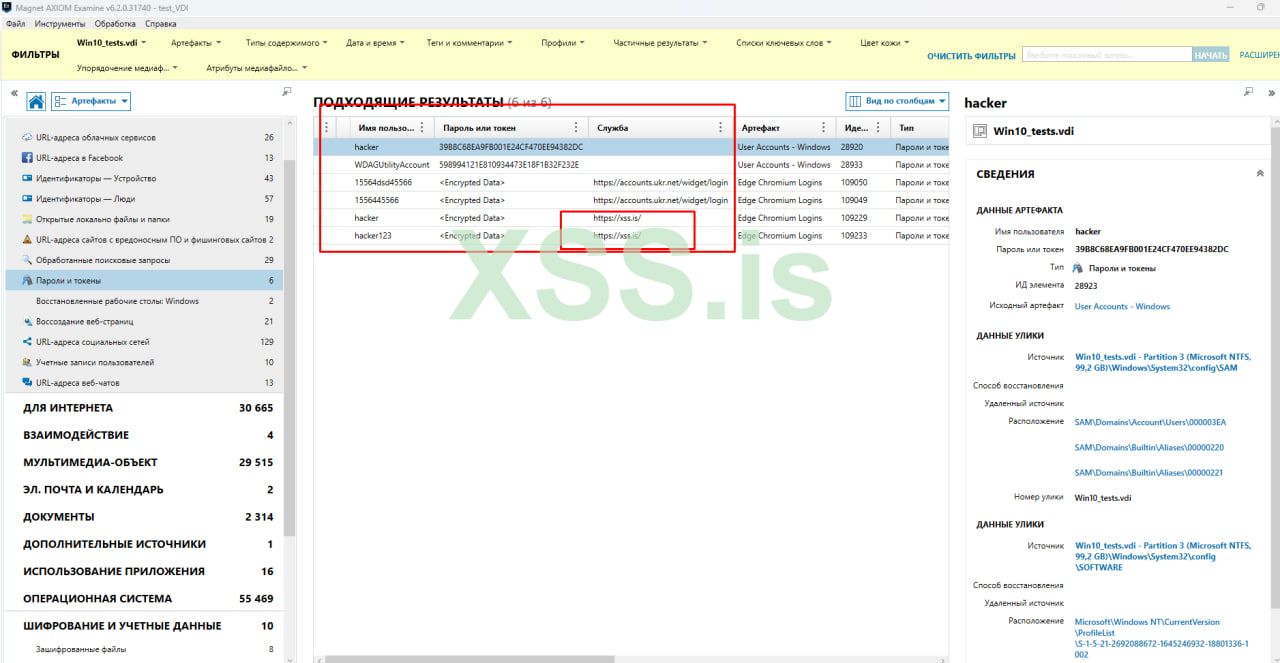The height and width of the screenshot is (663, 1280).
Task: Open column menu for Артефакт
Action: click(824, 128)
